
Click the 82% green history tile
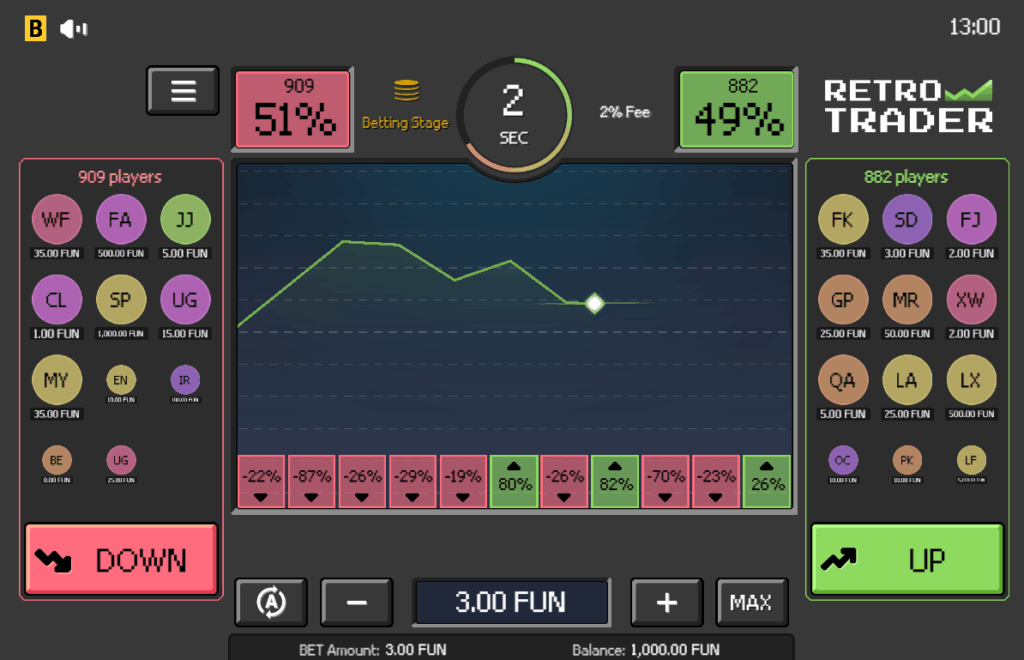(615, 482)
